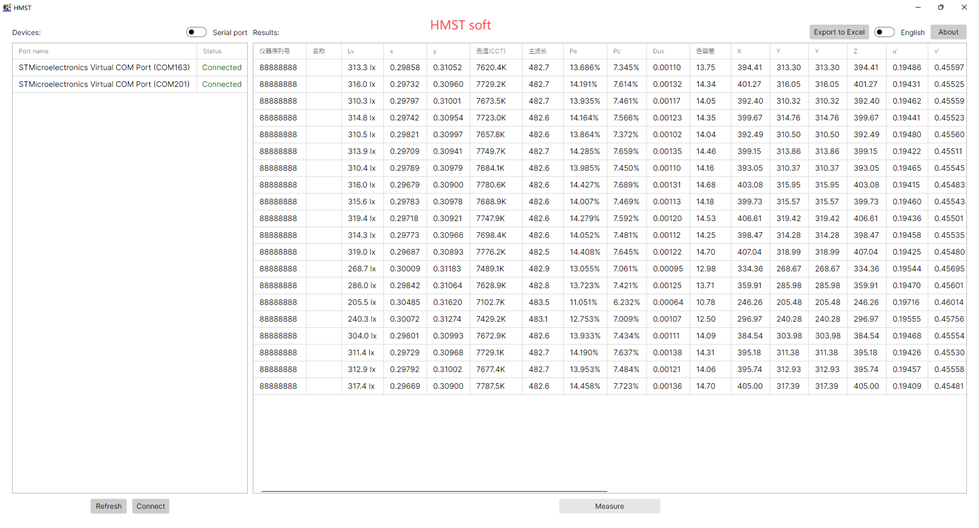Click the Export to Excel button
The image size is (979, 528).
coord(839,32)
